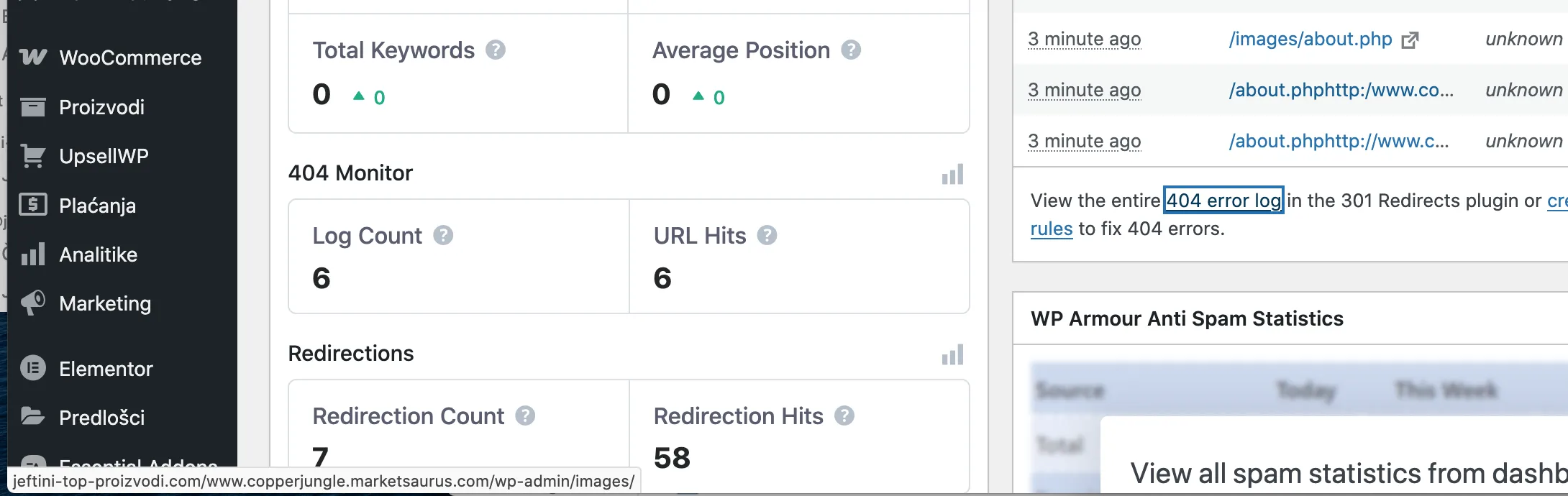This screenshot has width=1568, height=496.
Task: Click the Analitike bar chart icon
Action: click(x=33, y=254)
